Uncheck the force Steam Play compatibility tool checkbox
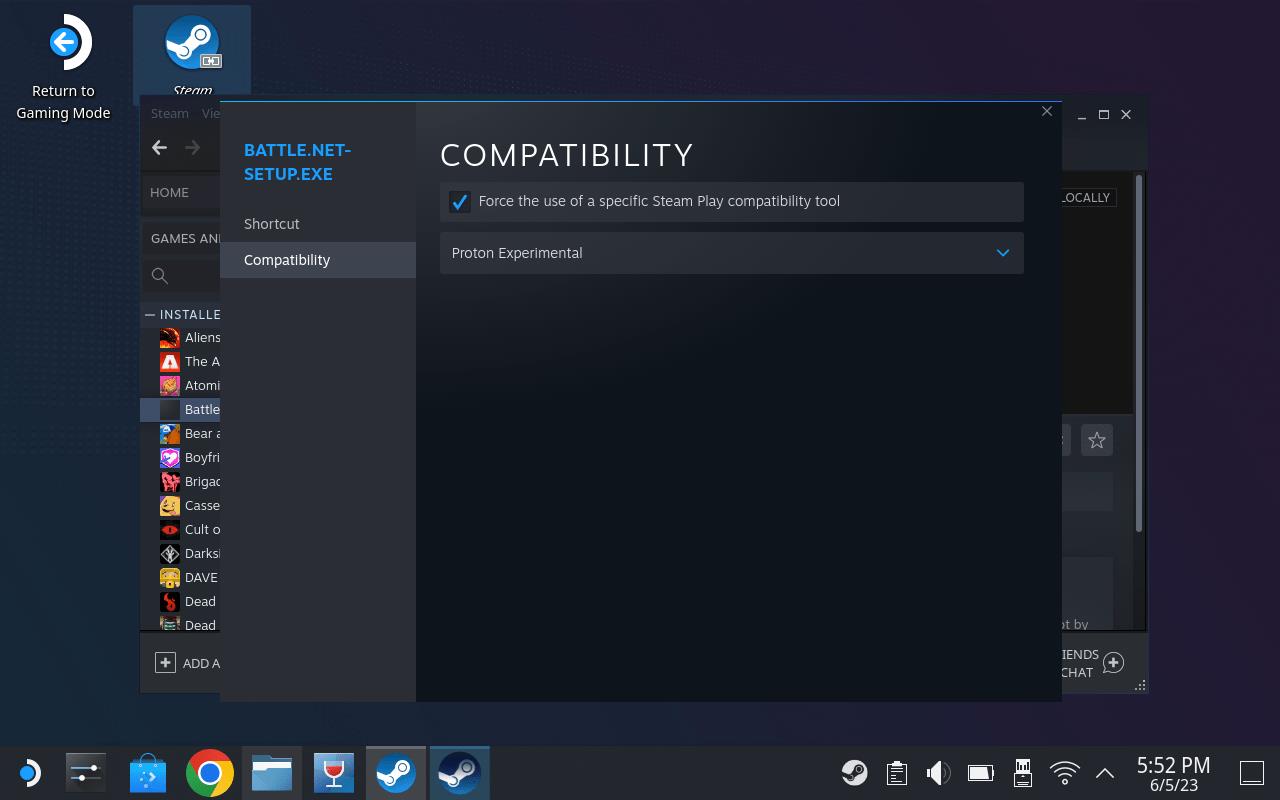 (460, 202)
